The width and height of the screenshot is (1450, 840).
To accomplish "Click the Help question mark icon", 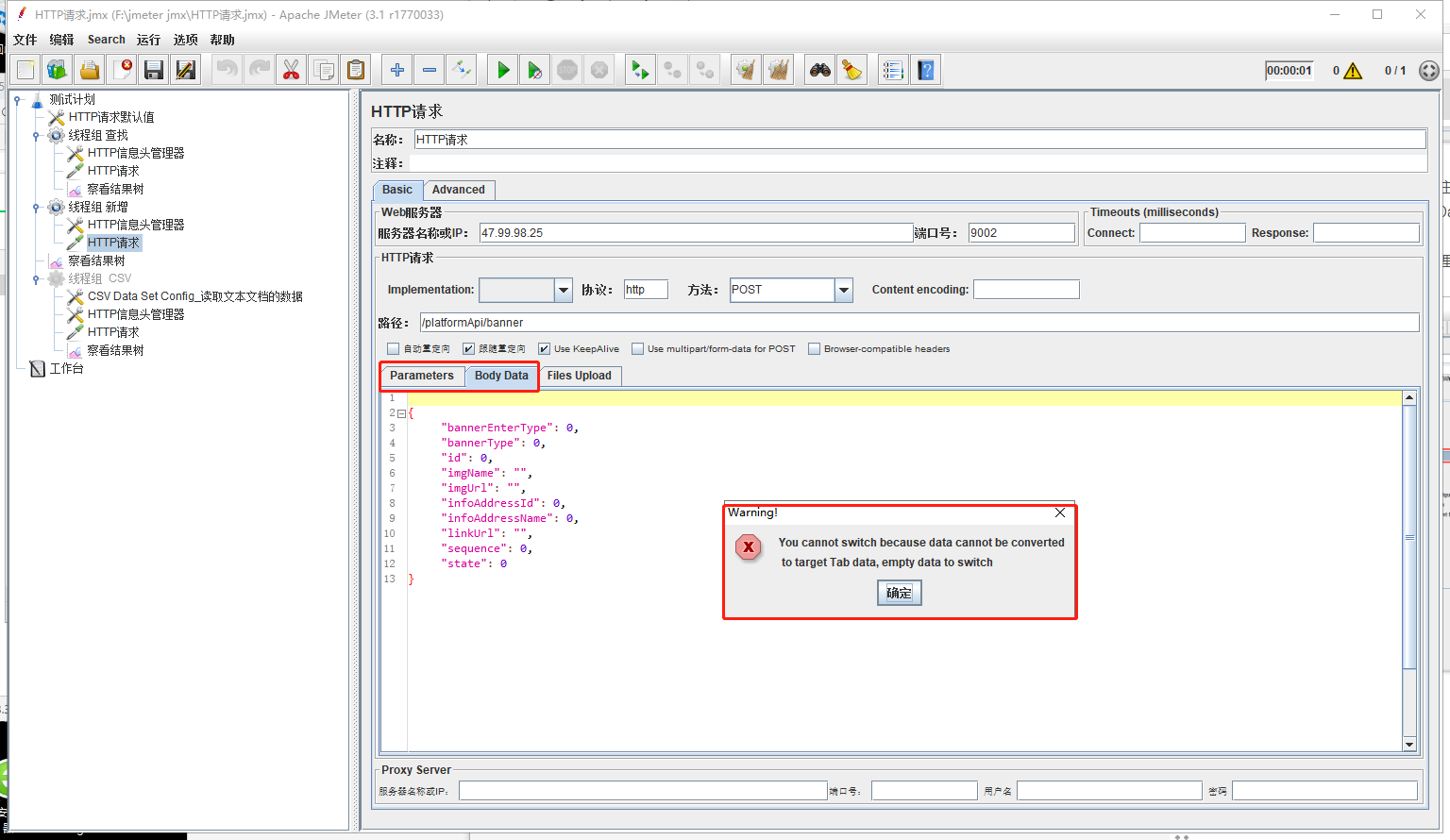I will 925,70.
